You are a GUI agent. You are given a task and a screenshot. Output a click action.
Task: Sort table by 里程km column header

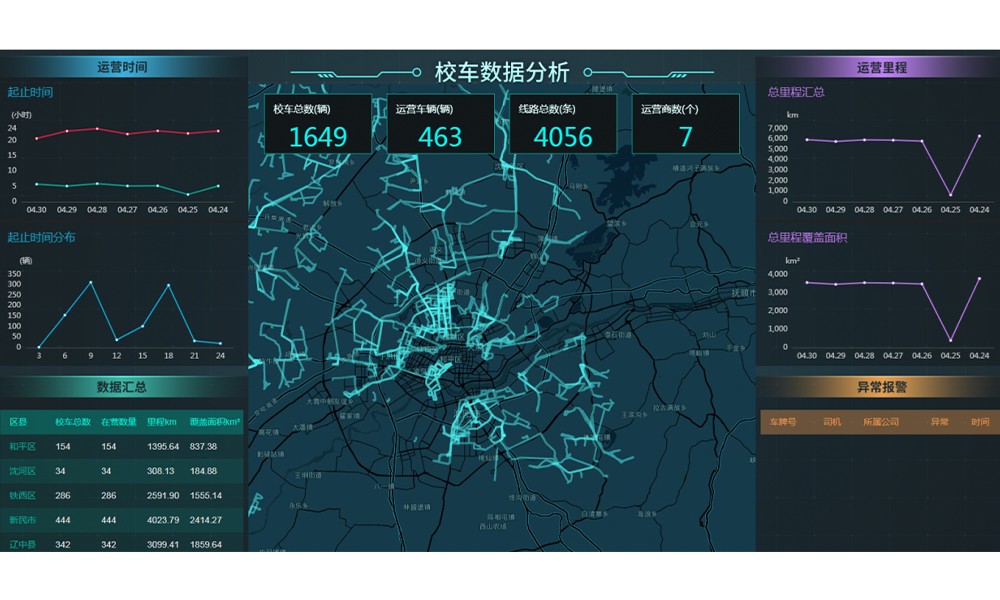pyautogui.click(x=162, y=422)
